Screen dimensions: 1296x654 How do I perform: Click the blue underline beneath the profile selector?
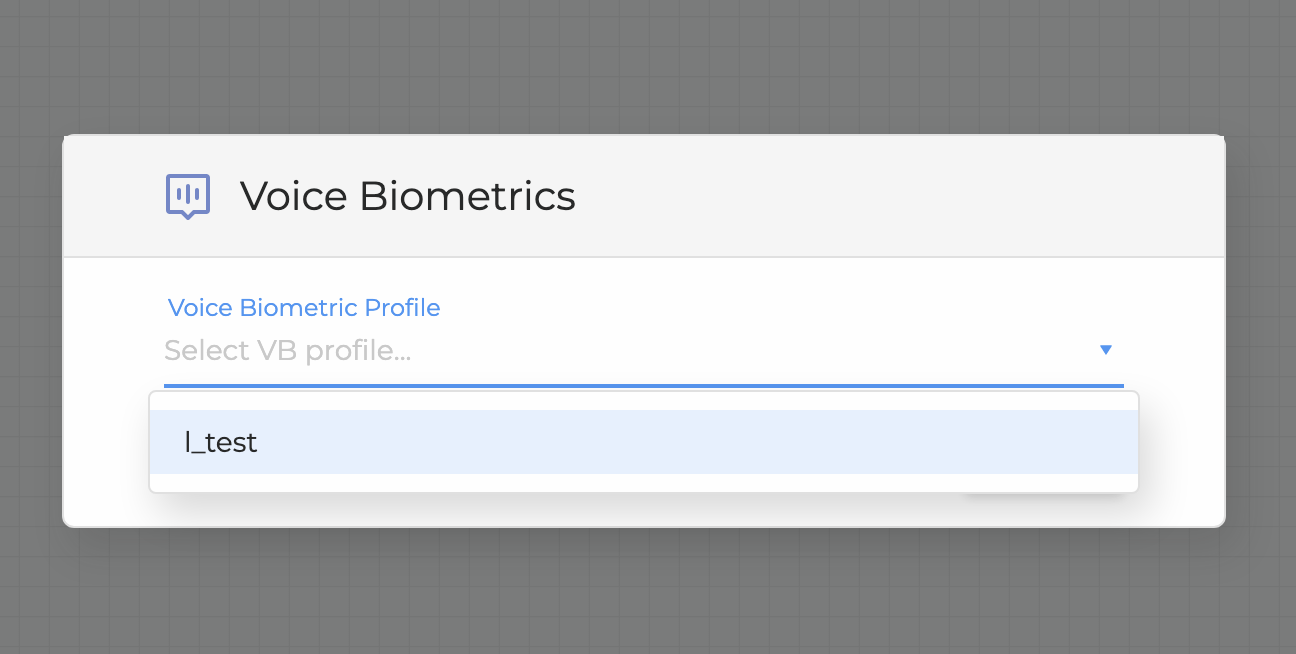644,384
